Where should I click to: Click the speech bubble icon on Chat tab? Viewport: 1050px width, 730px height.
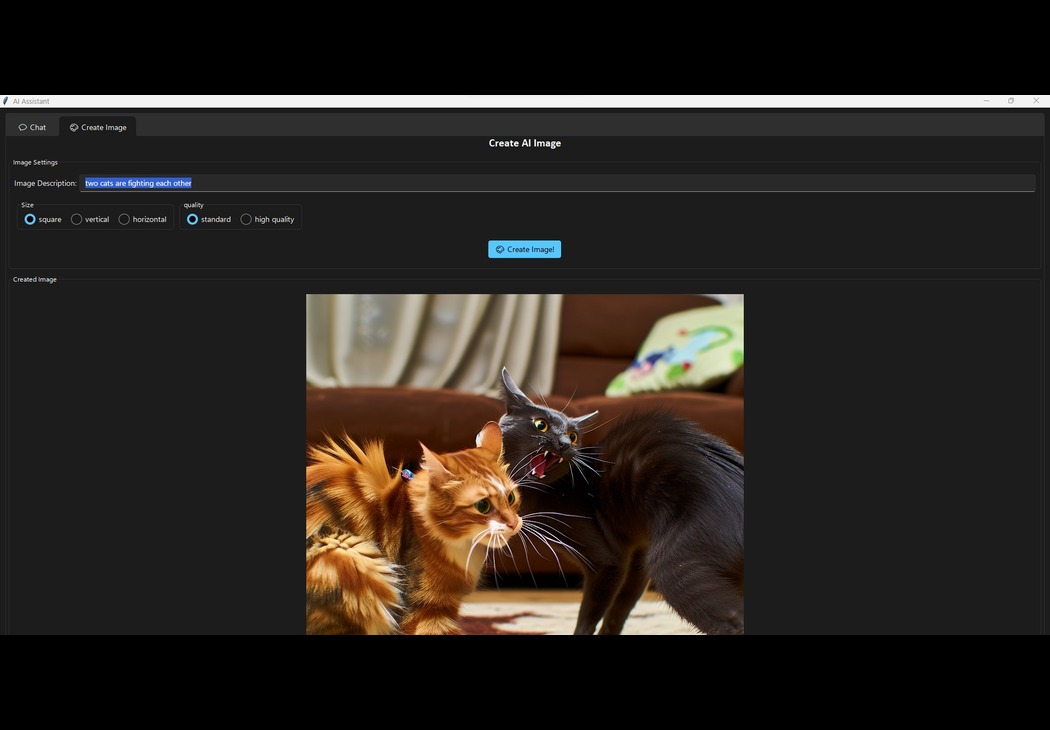22,127
